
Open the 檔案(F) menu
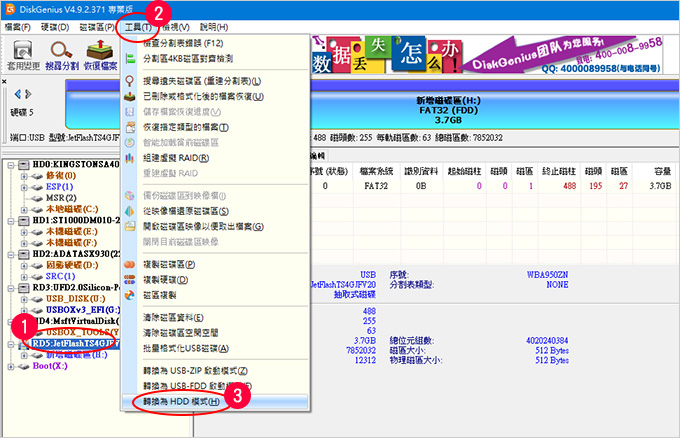tap(17, 27)
